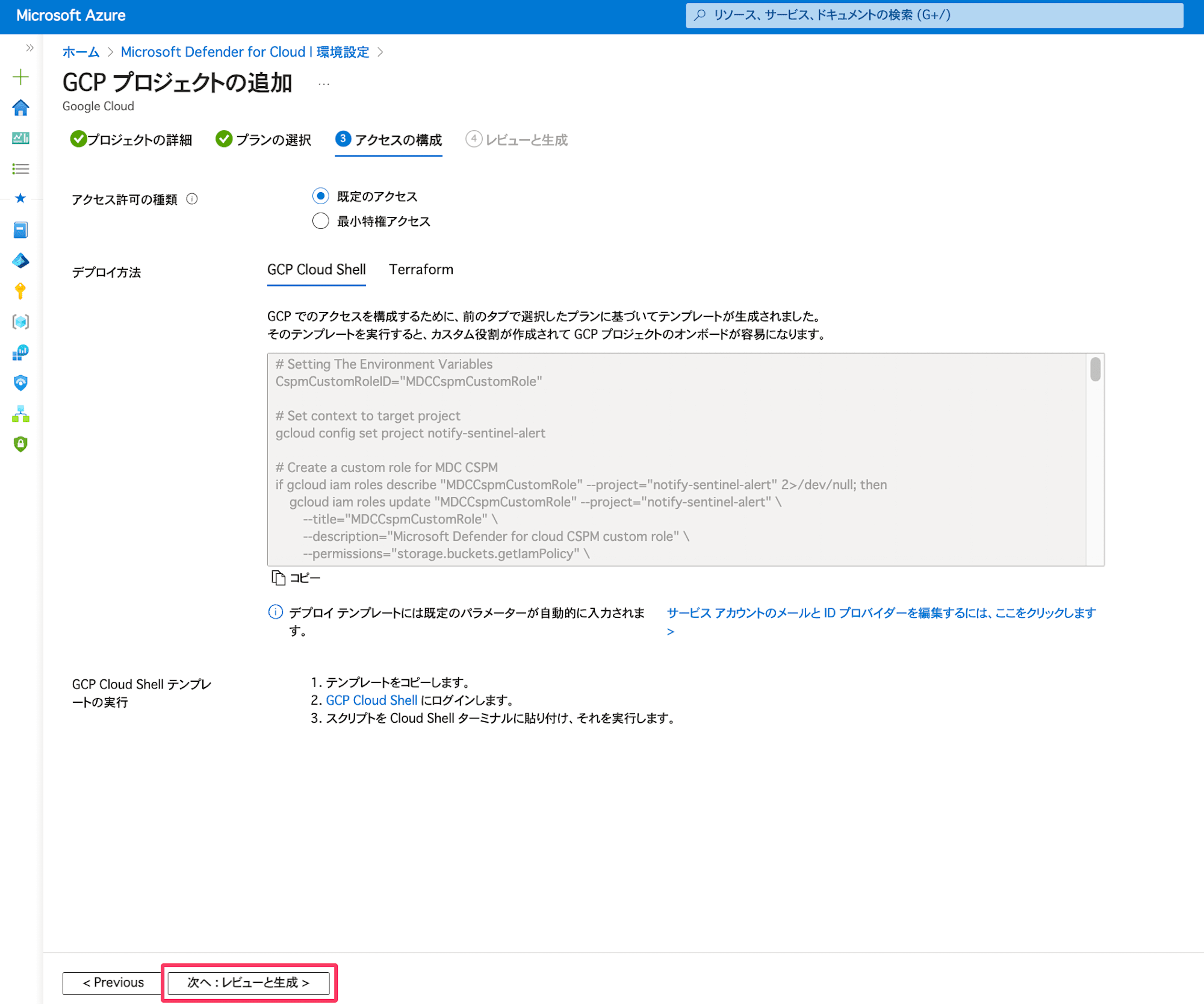This screenshot has height=1004, width=1204.
Task: Open the GCP Cloud Shell login link
Action: (371, 700)
